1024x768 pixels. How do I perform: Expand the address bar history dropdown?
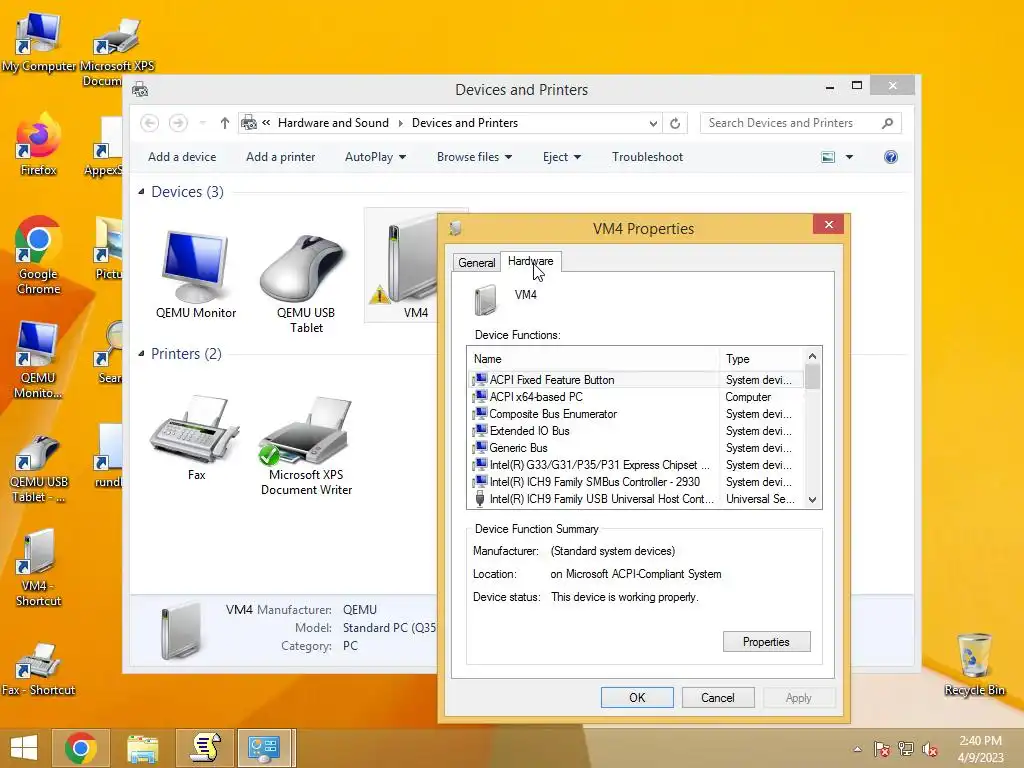(x=652, y=123)
